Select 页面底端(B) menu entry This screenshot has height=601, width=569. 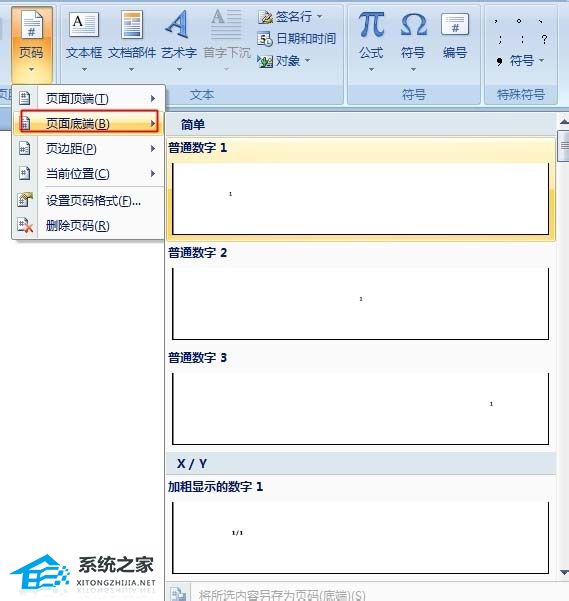click(x=89, y=123)
